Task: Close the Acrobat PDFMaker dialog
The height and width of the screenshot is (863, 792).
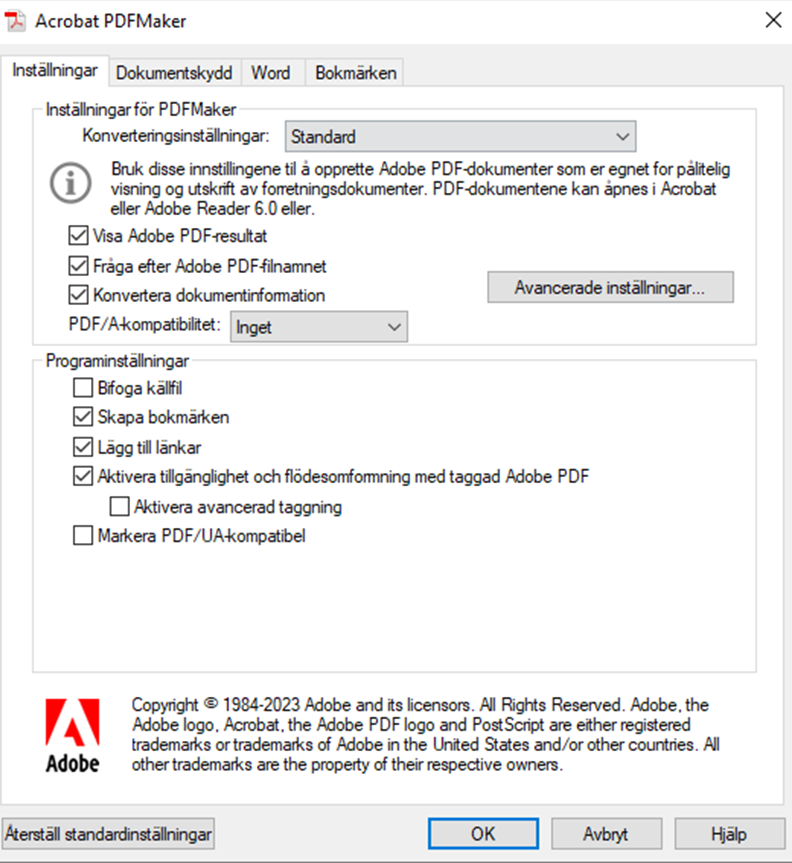Action: [x=772, y=20]
